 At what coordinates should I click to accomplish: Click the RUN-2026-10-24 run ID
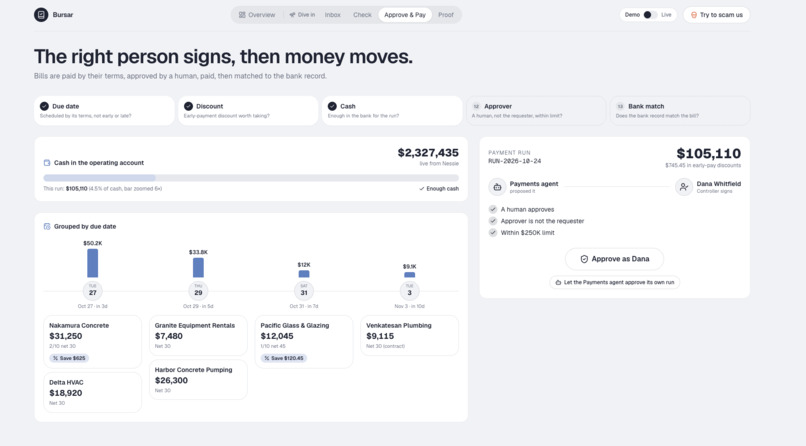coord(515,161)
